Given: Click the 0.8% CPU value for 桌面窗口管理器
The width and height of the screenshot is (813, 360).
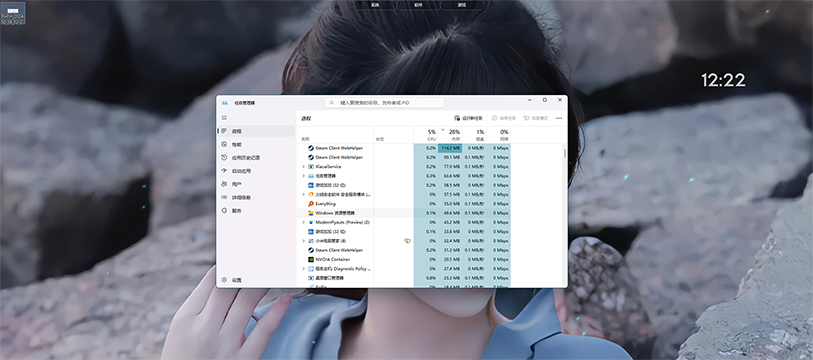Looking at the screenshot, I should point(431,278).
